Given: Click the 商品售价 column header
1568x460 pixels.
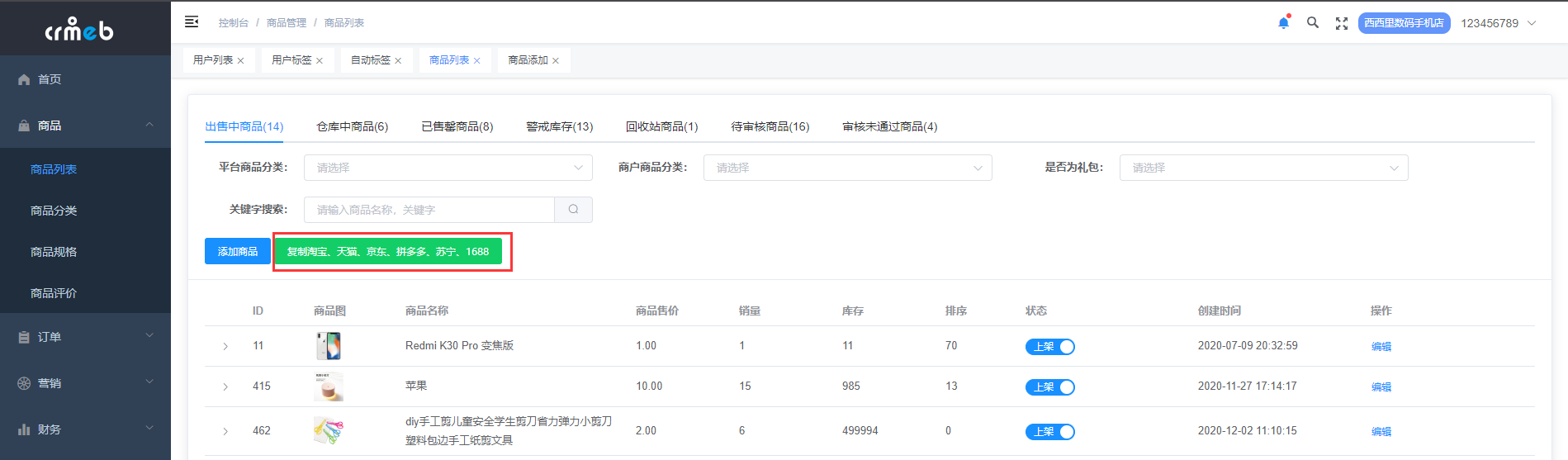Looking at the screenshot, I should point(657,311).
